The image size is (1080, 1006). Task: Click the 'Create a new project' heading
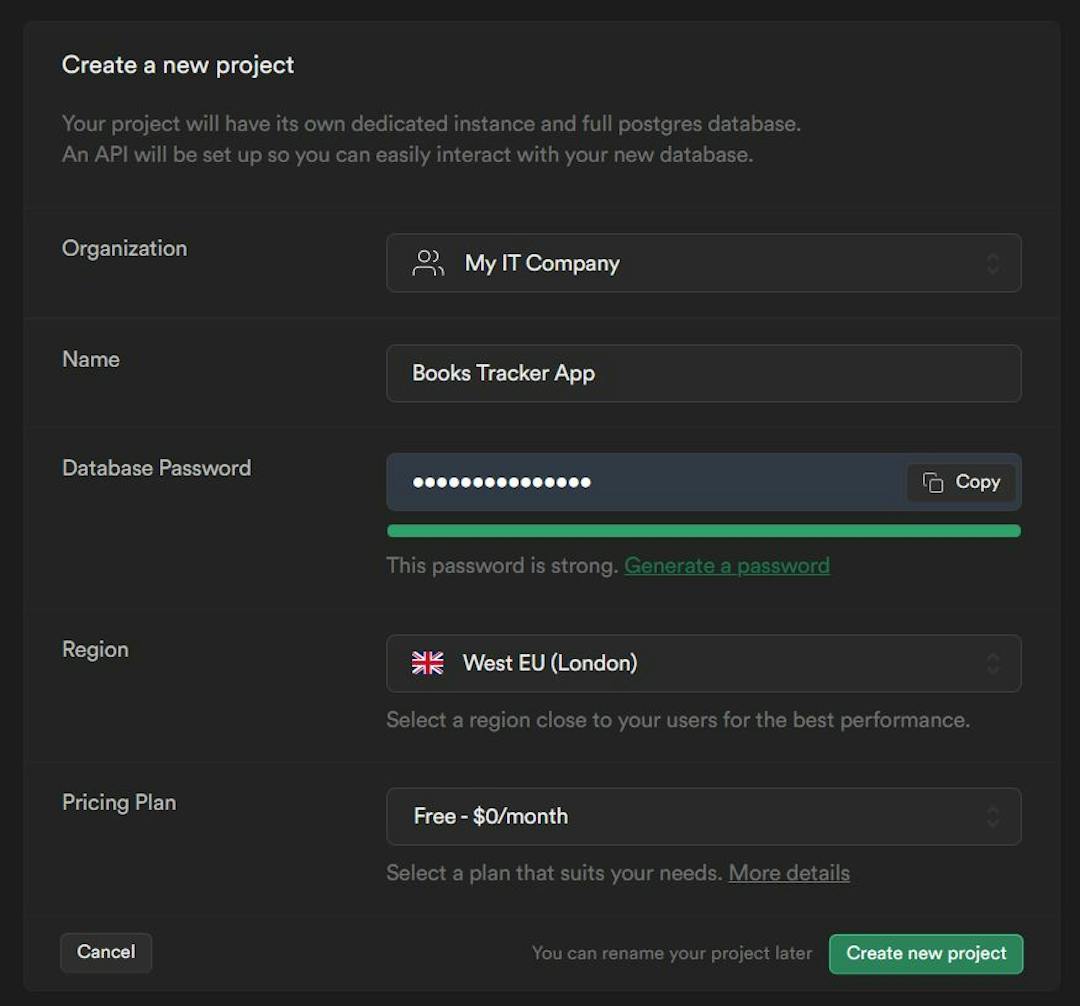pos(178,65)
